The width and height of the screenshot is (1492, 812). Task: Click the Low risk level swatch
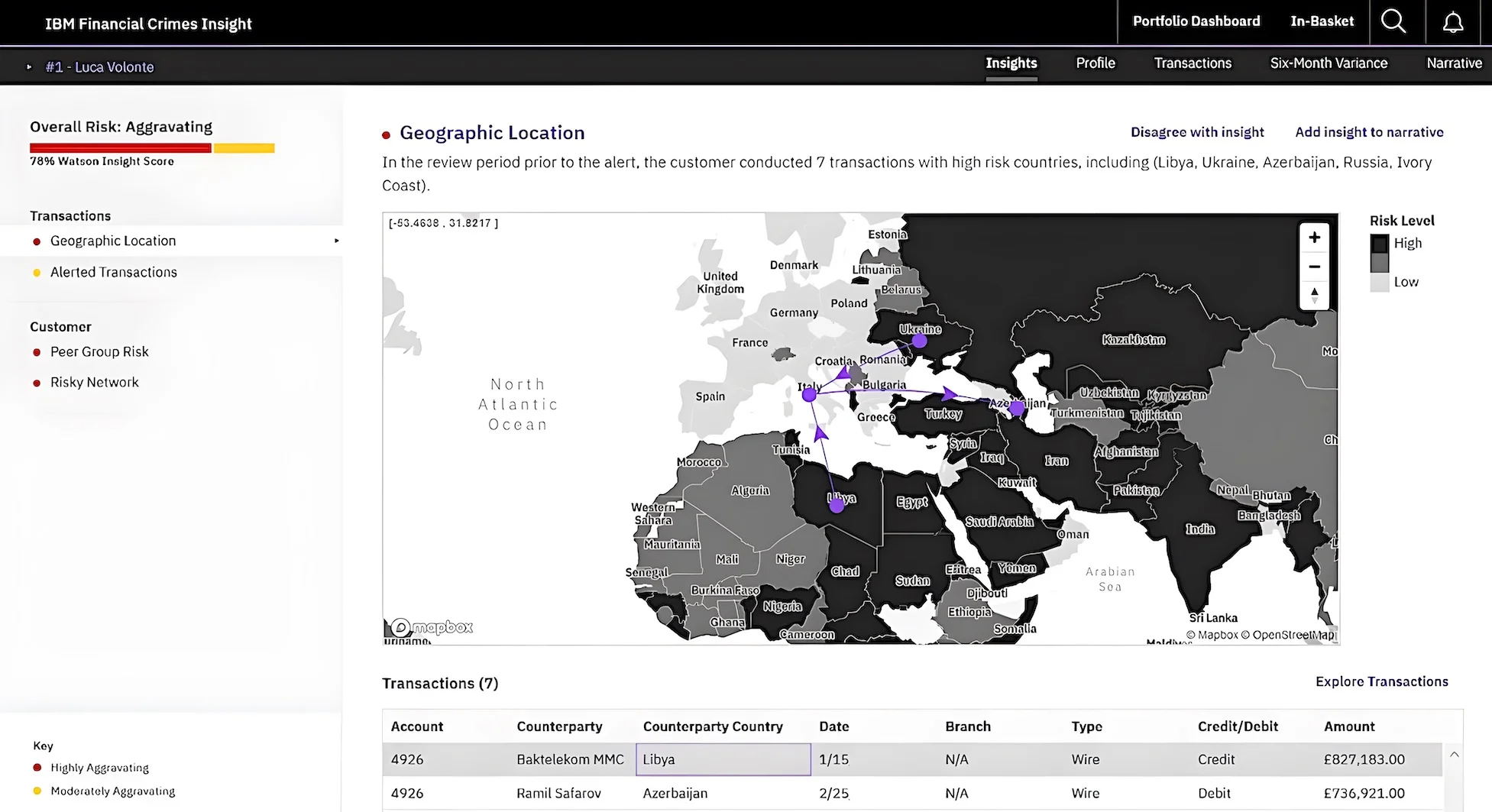(1379, 282)
